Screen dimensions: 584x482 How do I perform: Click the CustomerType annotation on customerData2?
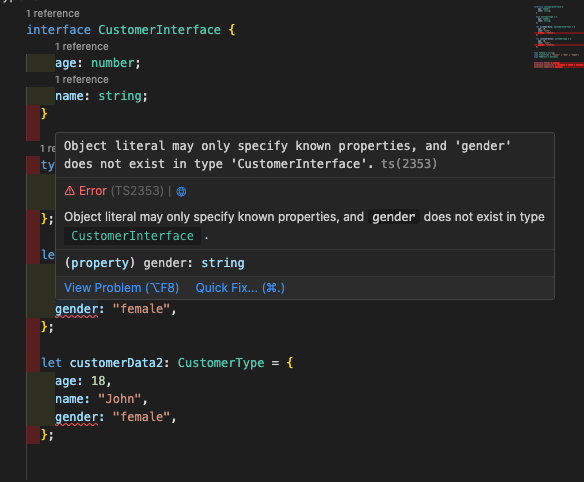pos(221,363)
